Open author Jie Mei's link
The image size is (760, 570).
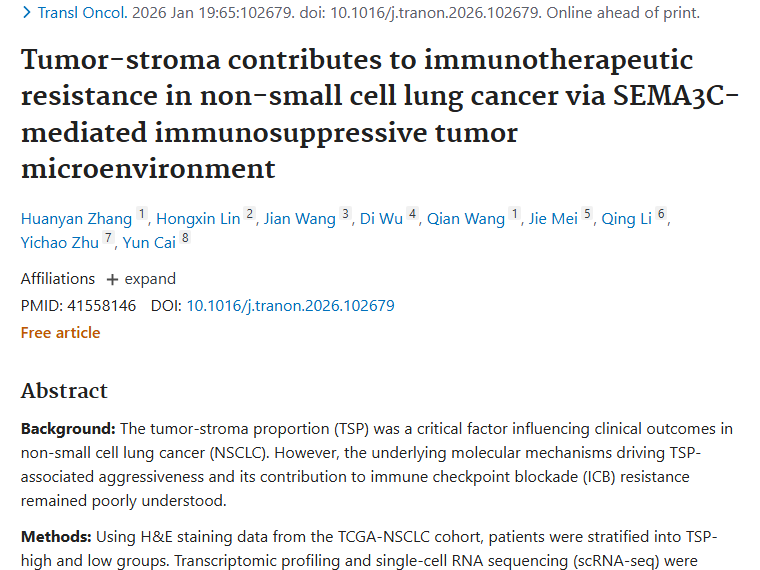[552, 219]
